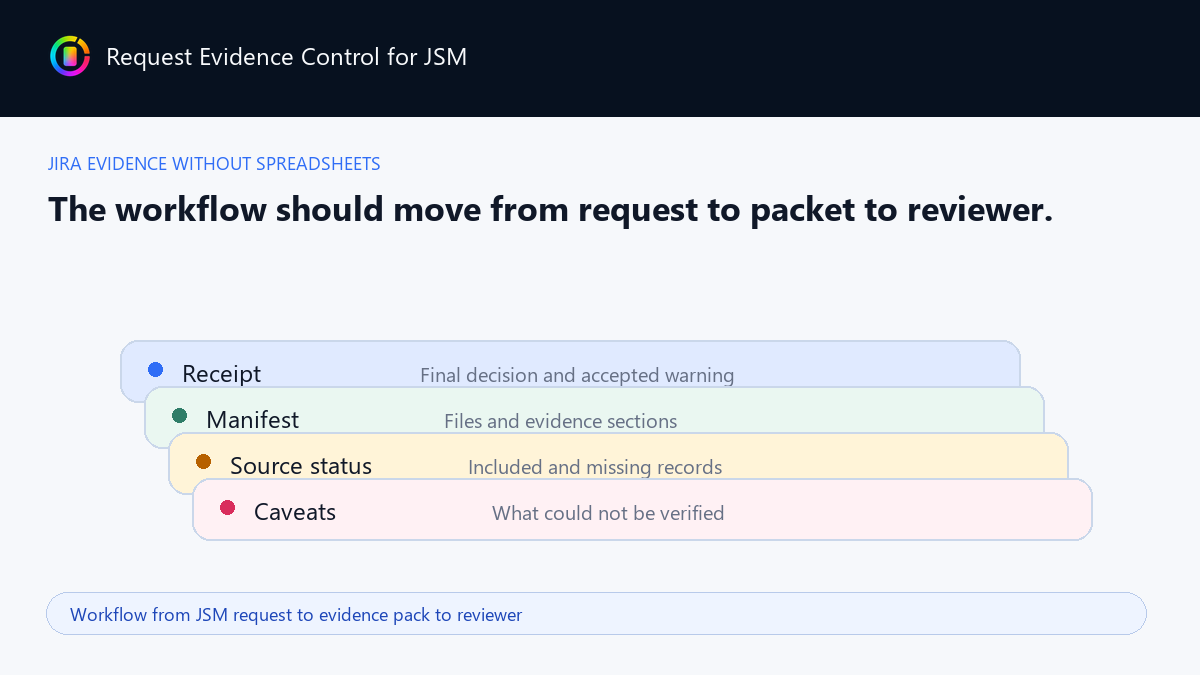Click the orange dot beside Source status
This screenshot has width=1200, height=675.
point(204,461)
